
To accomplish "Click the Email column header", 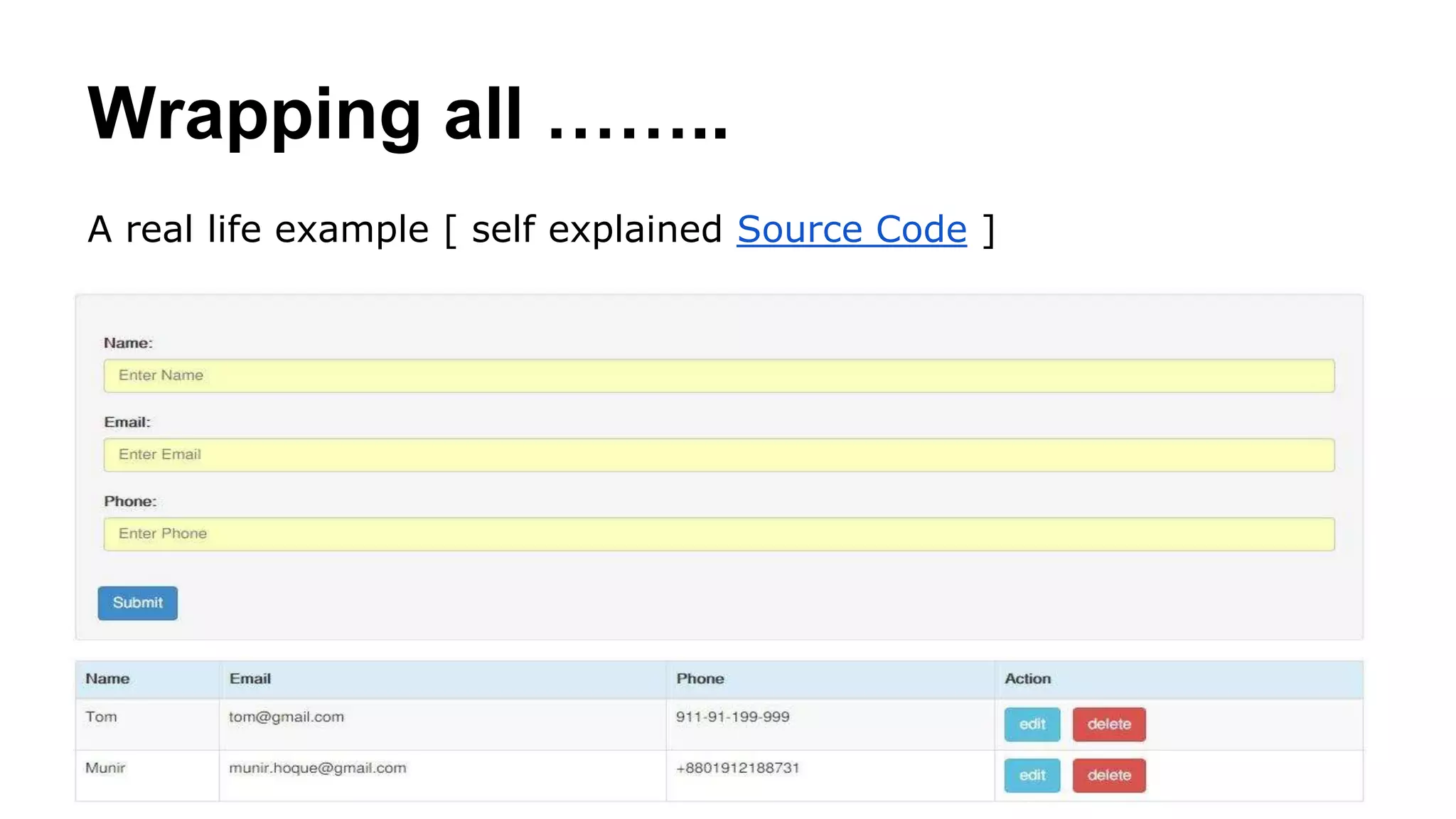I will coord(250,679).
